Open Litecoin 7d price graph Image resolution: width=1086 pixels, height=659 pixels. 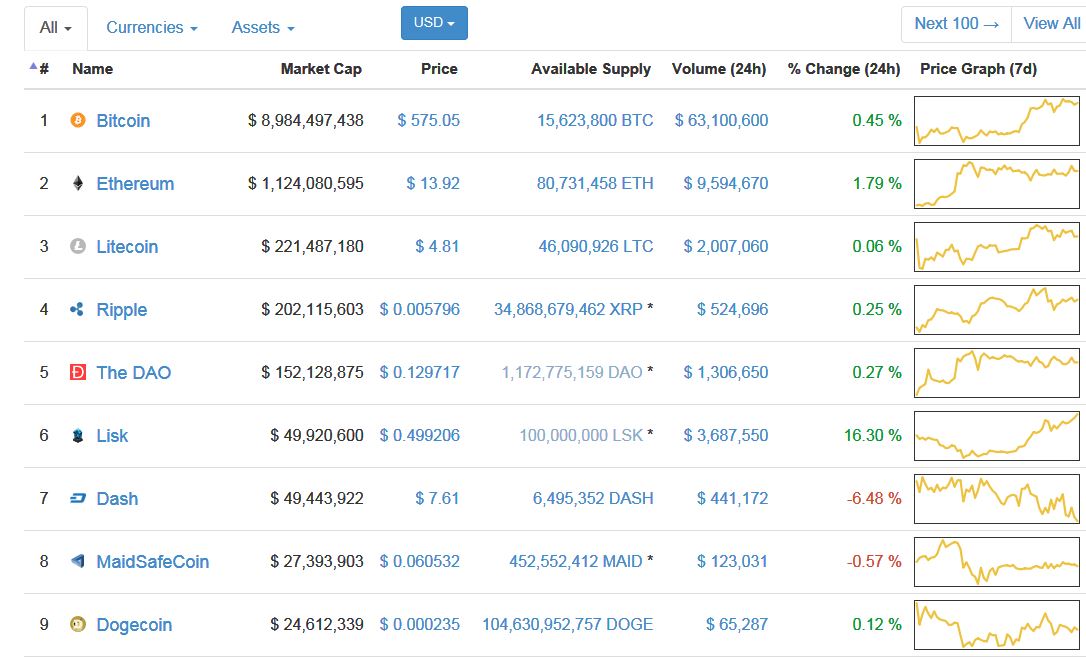(997, 247)
